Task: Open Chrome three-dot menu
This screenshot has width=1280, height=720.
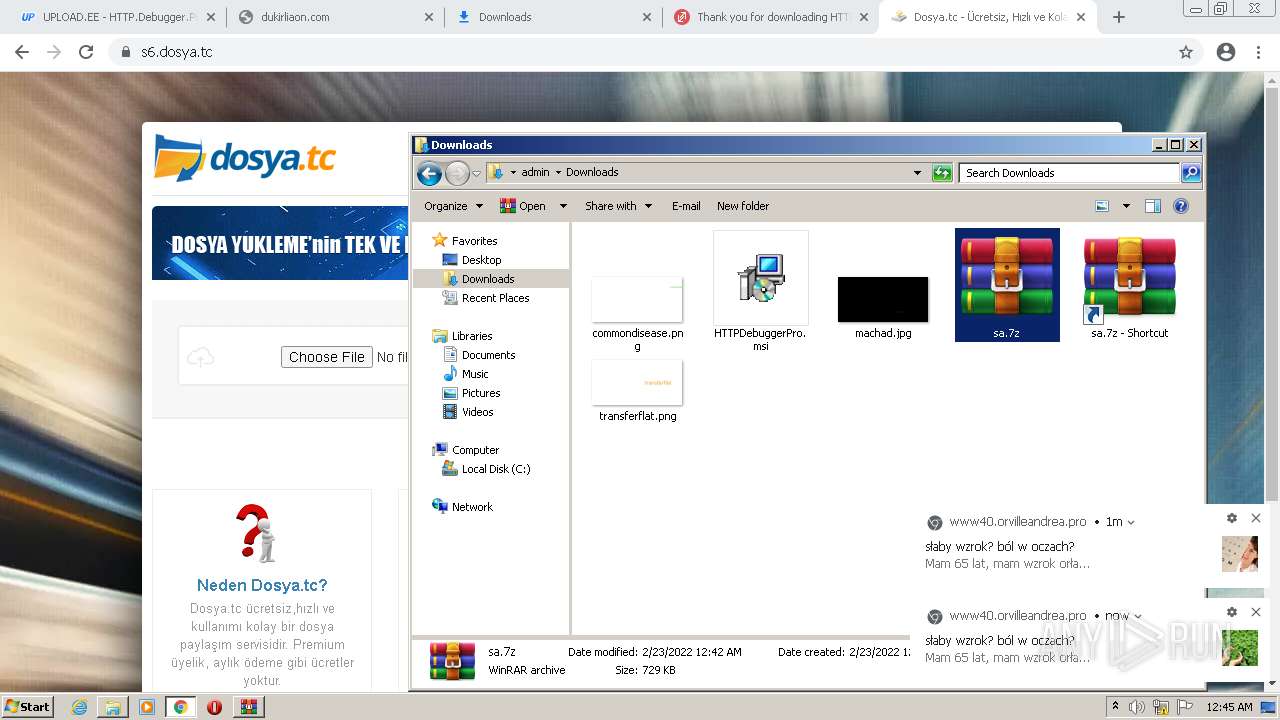Action: (1258, 52)
